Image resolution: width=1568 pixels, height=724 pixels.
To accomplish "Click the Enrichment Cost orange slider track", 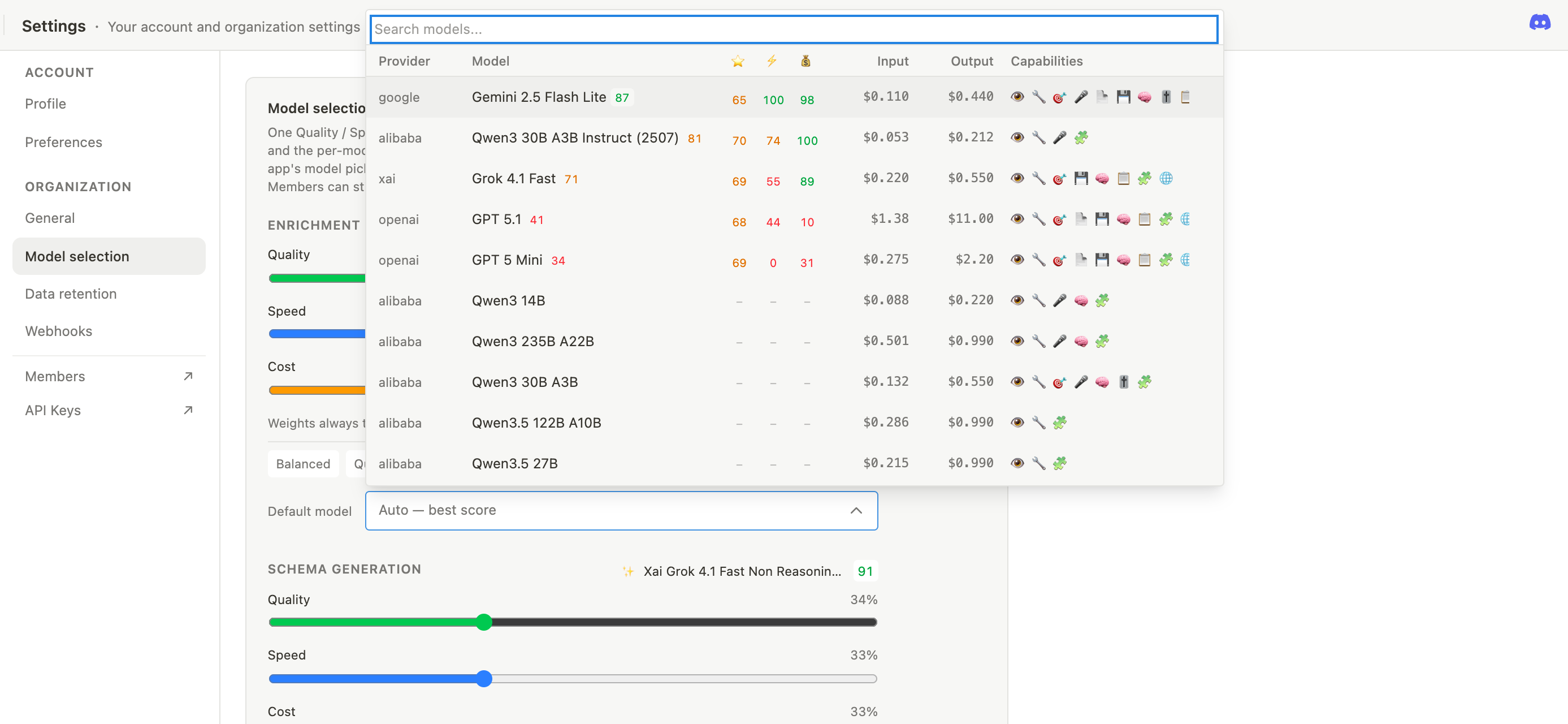I will (317, 390).
